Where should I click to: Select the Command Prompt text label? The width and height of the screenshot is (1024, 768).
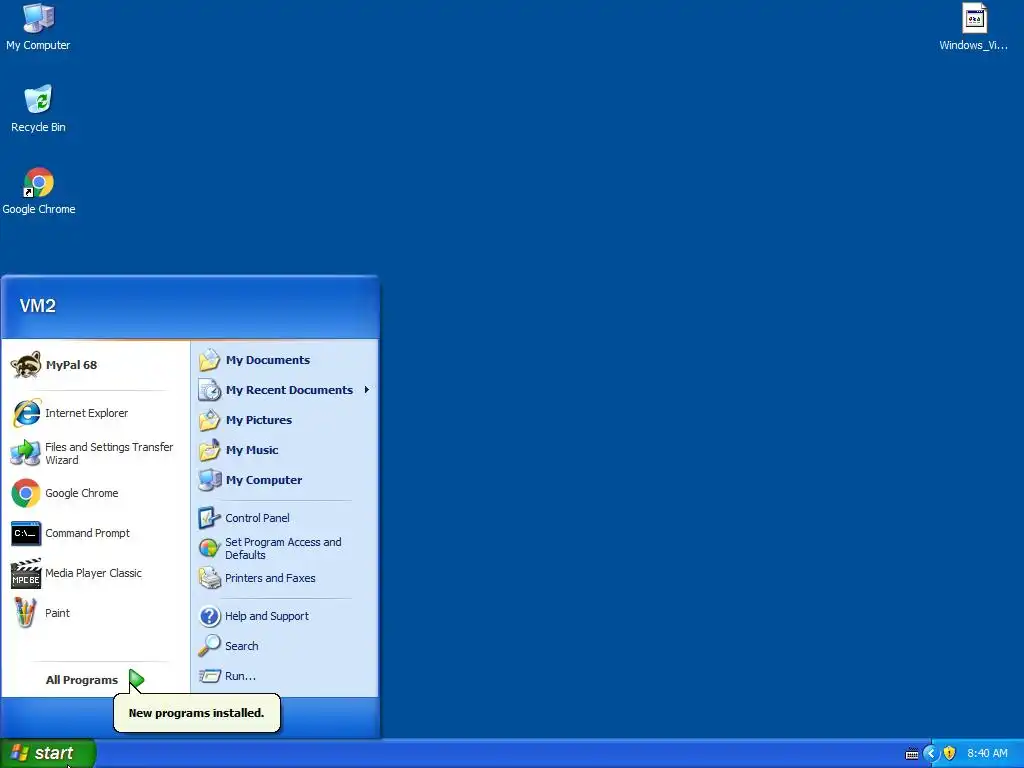[88, 533]
